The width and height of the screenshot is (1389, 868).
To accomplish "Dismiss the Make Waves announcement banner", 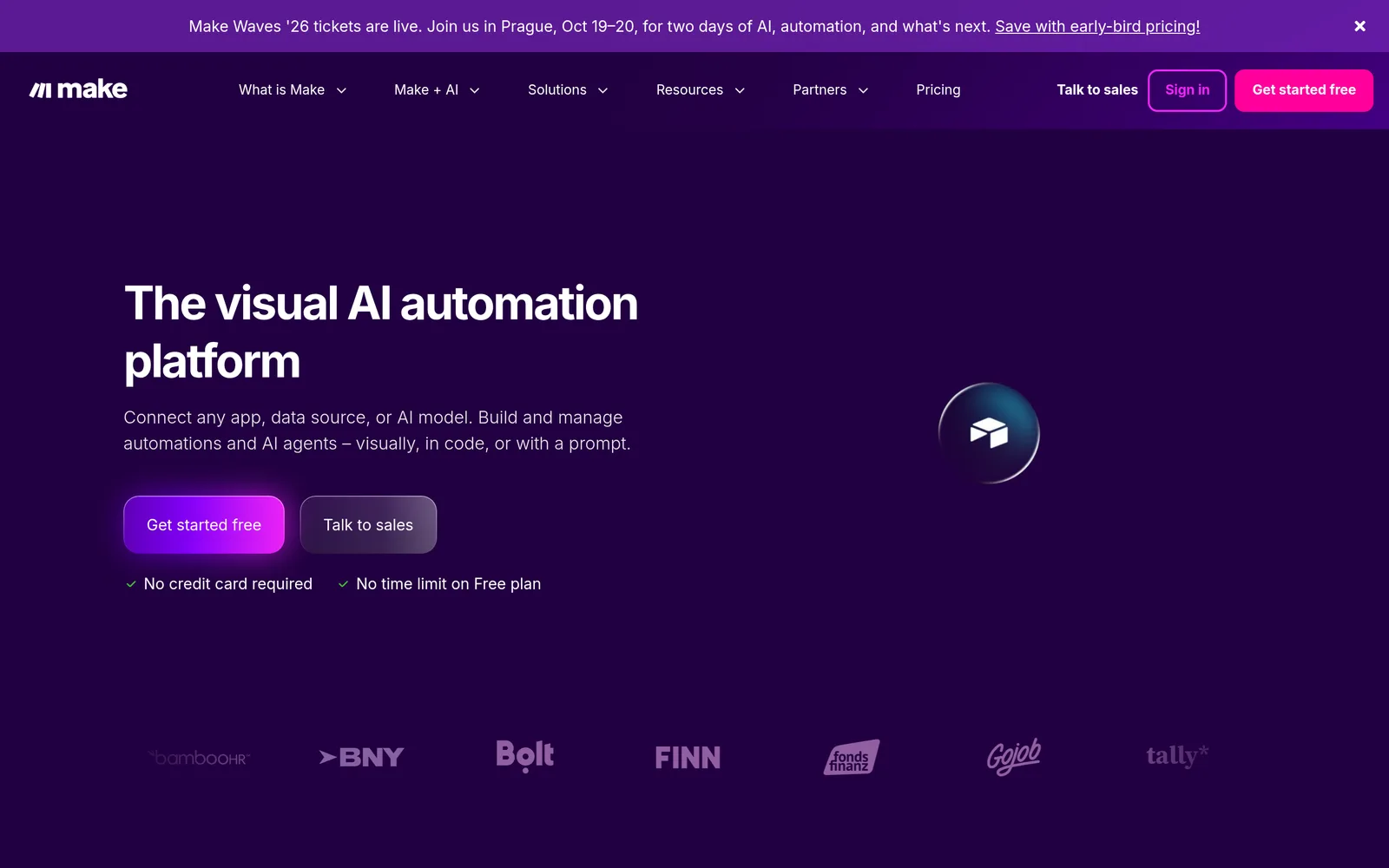I will (1359, 26).
